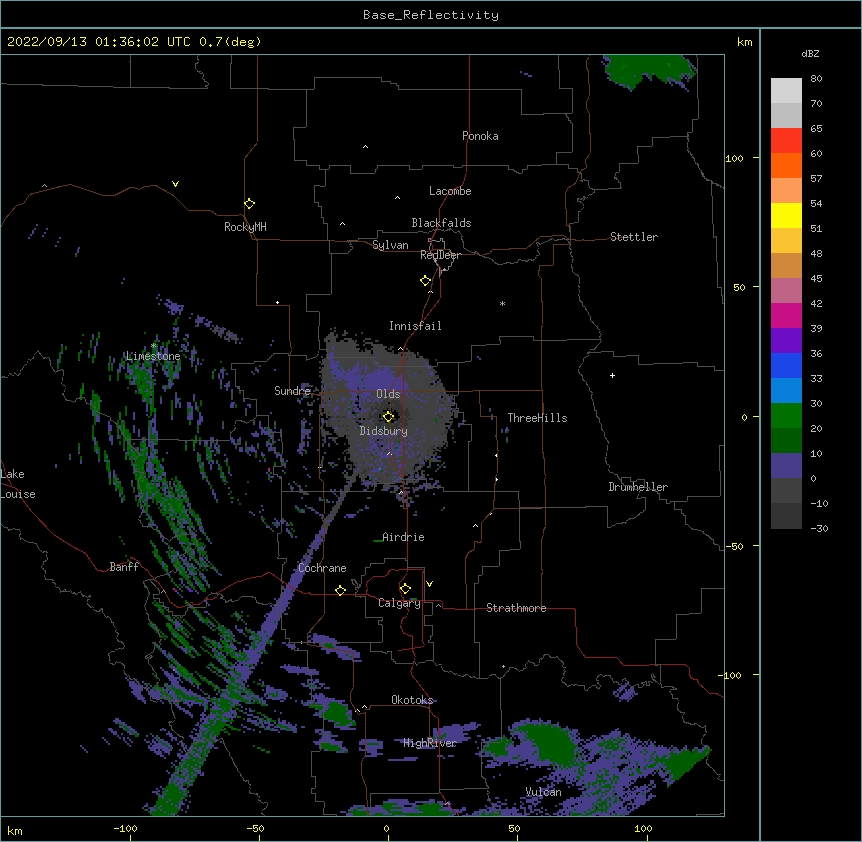Pick the magenta swatch in the dBZ legend

coord(786,315)
